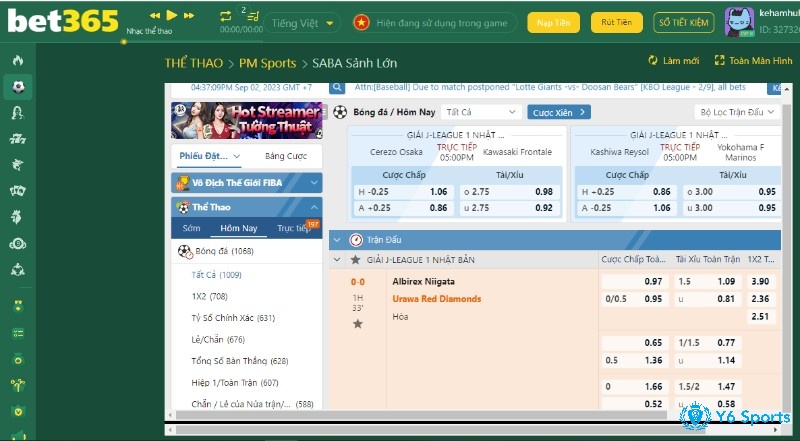Image resolution: width=800 pixels, height=441 pixels.
Task: Play the sports music track
Action: (172, 15)
